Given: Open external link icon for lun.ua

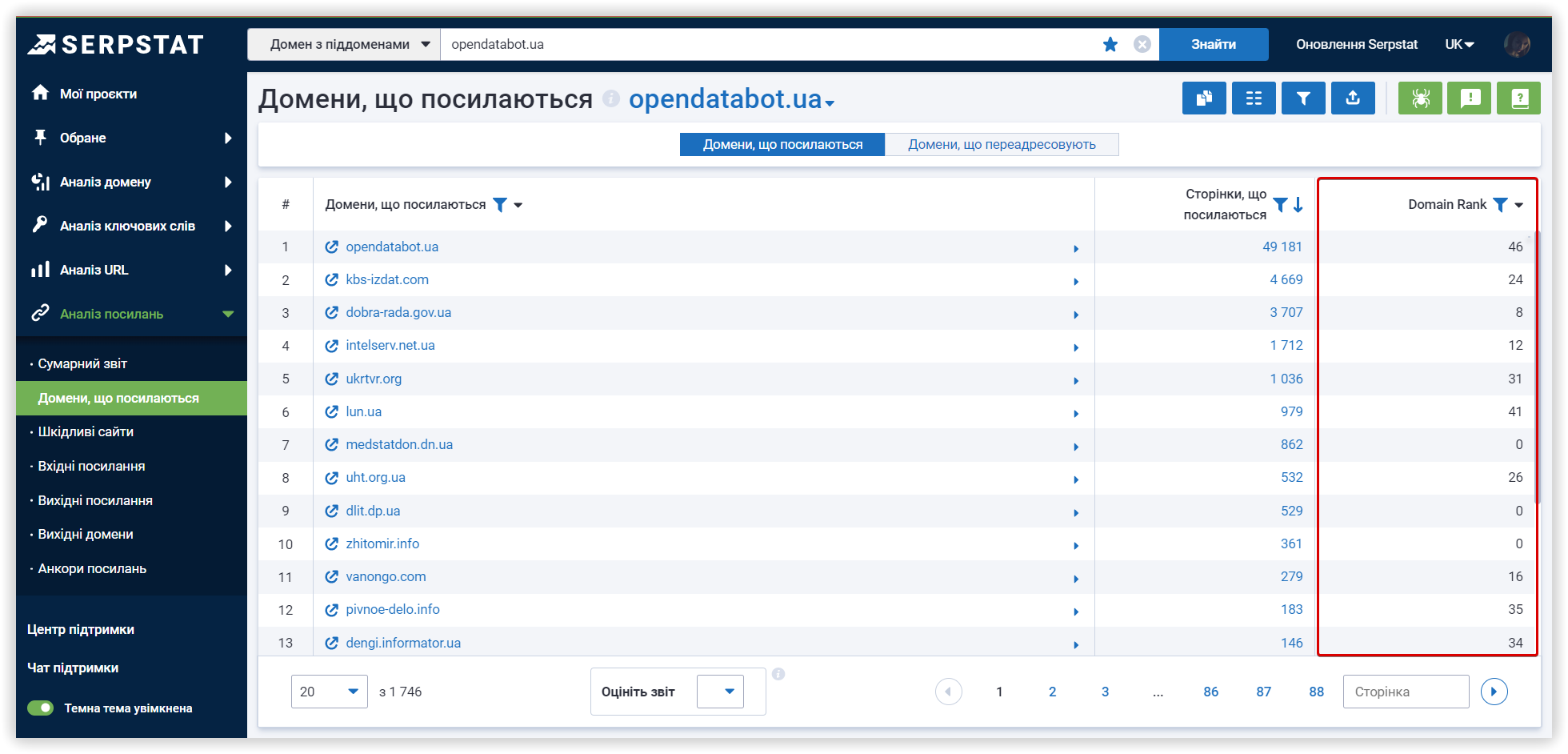Looking at the screenshot, I should click(332, 412).
